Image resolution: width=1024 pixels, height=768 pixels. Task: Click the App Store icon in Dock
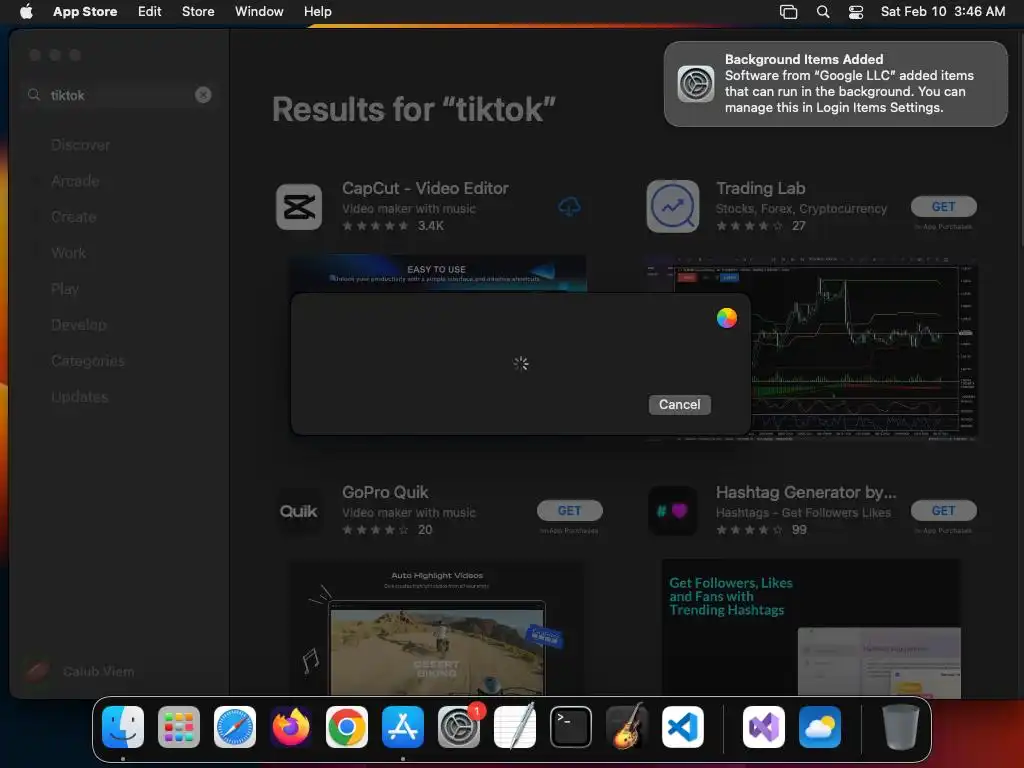(x=403, y=727)
